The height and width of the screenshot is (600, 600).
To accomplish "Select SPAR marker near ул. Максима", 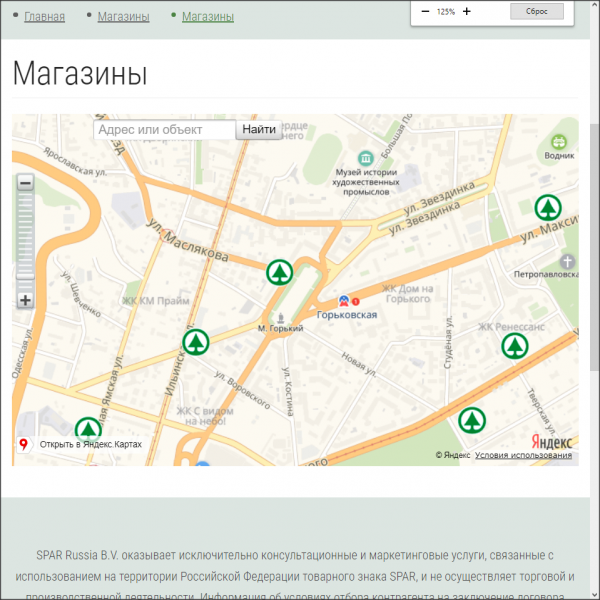I will (548, 208).
